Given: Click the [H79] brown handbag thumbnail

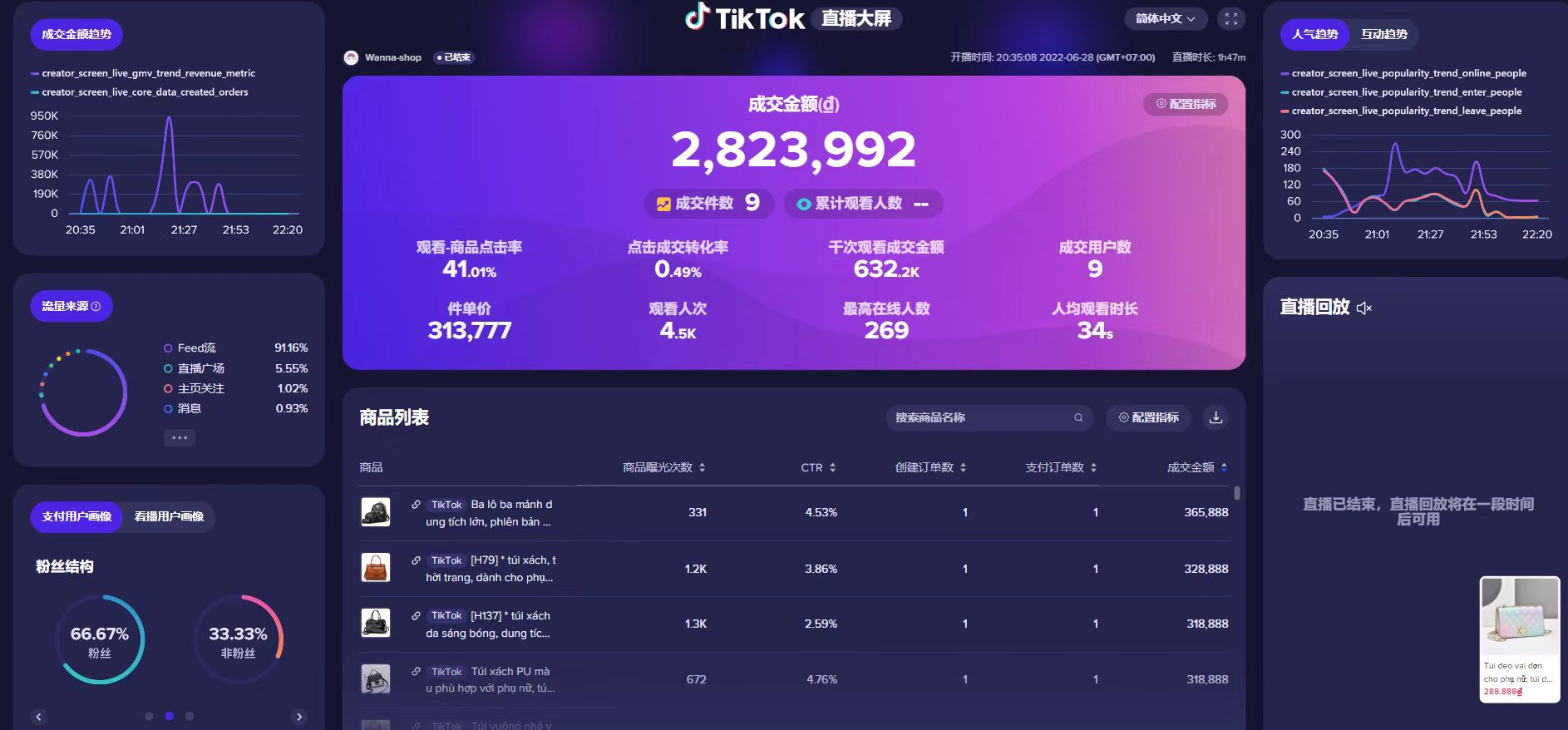Looking at the screenshot, I should coord(376,568).
